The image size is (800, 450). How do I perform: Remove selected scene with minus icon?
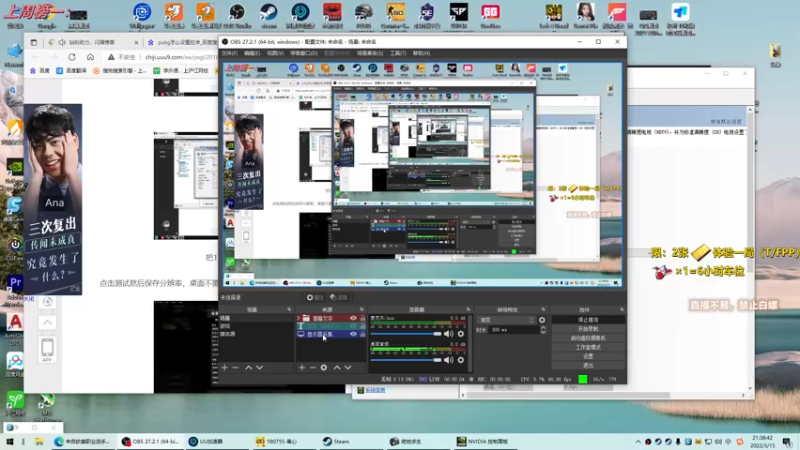tap(235, 367)
